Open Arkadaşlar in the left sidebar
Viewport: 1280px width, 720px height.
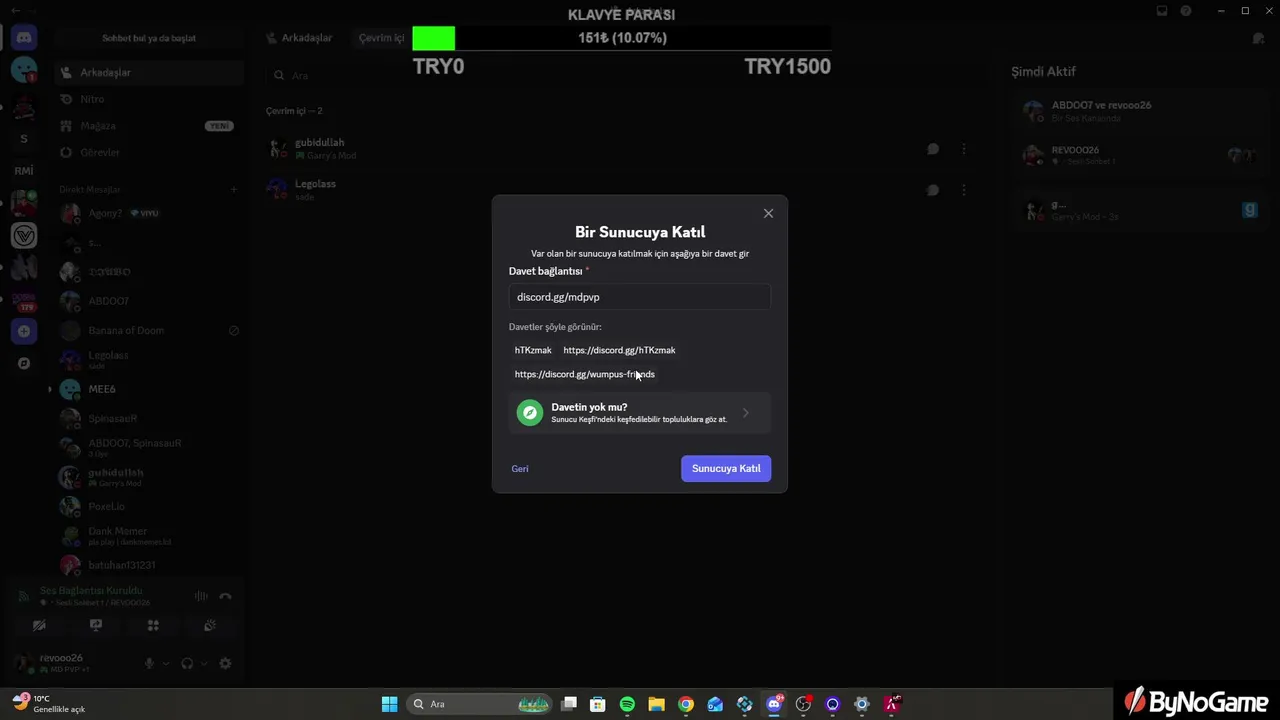(149, 72)
